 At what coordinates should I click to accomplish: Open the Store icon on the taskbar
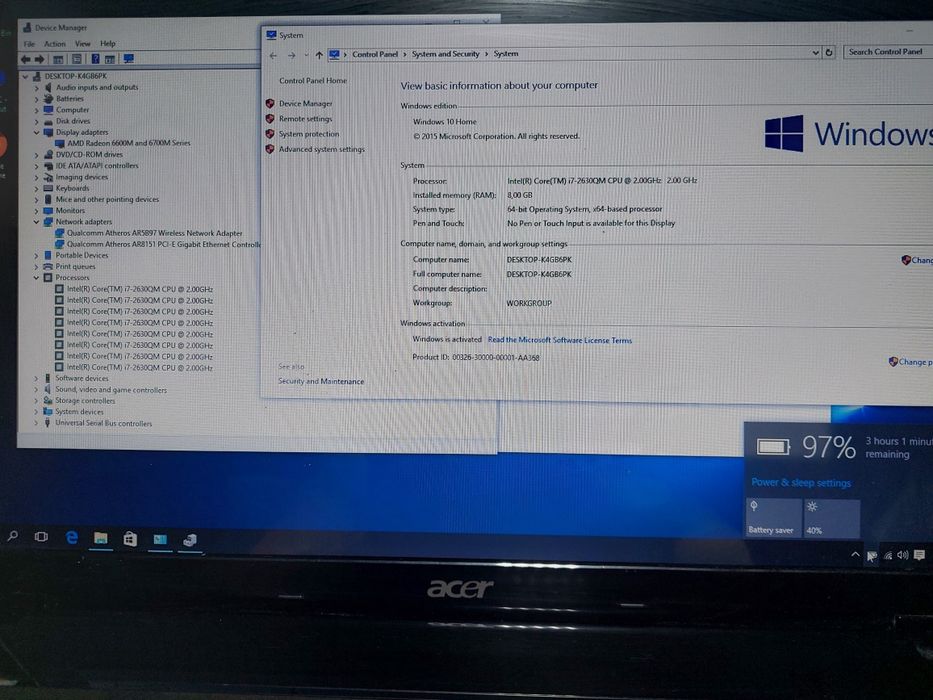130,539
